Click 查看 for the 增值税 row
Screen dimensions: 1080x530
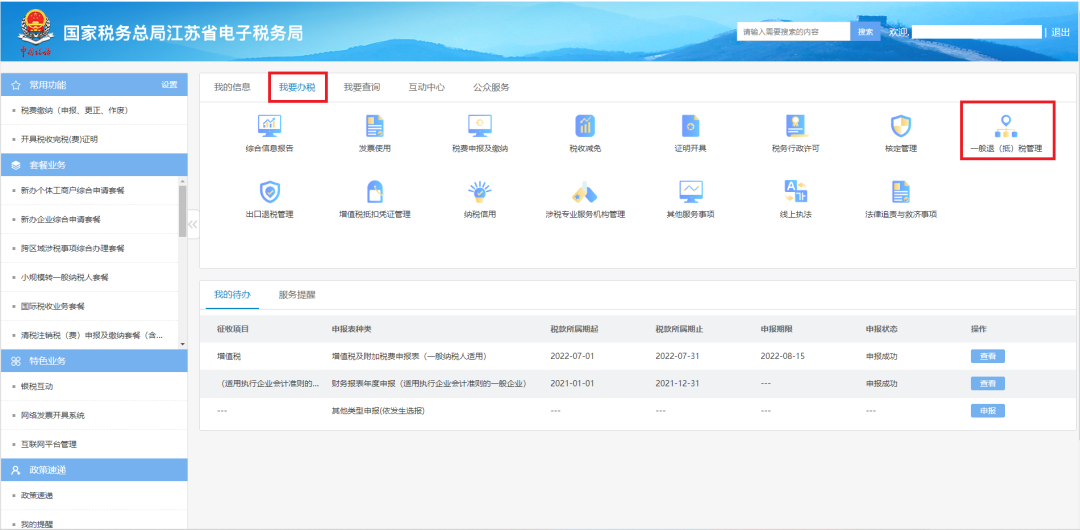point(988,356)
